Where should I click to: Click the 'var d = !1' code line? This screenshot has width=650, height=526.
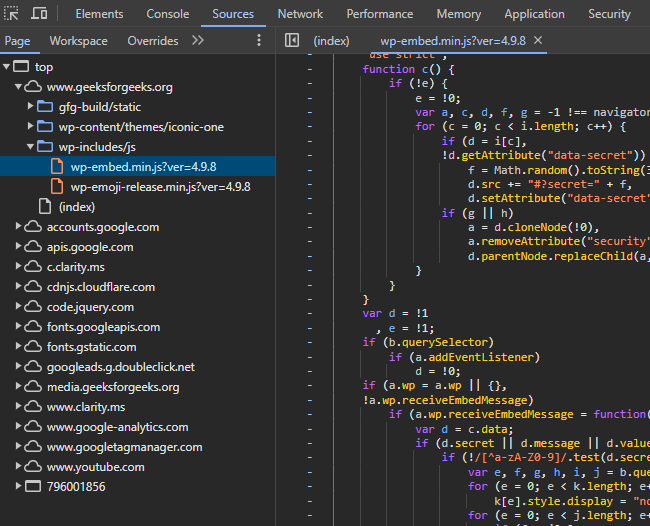click(395, 313)
